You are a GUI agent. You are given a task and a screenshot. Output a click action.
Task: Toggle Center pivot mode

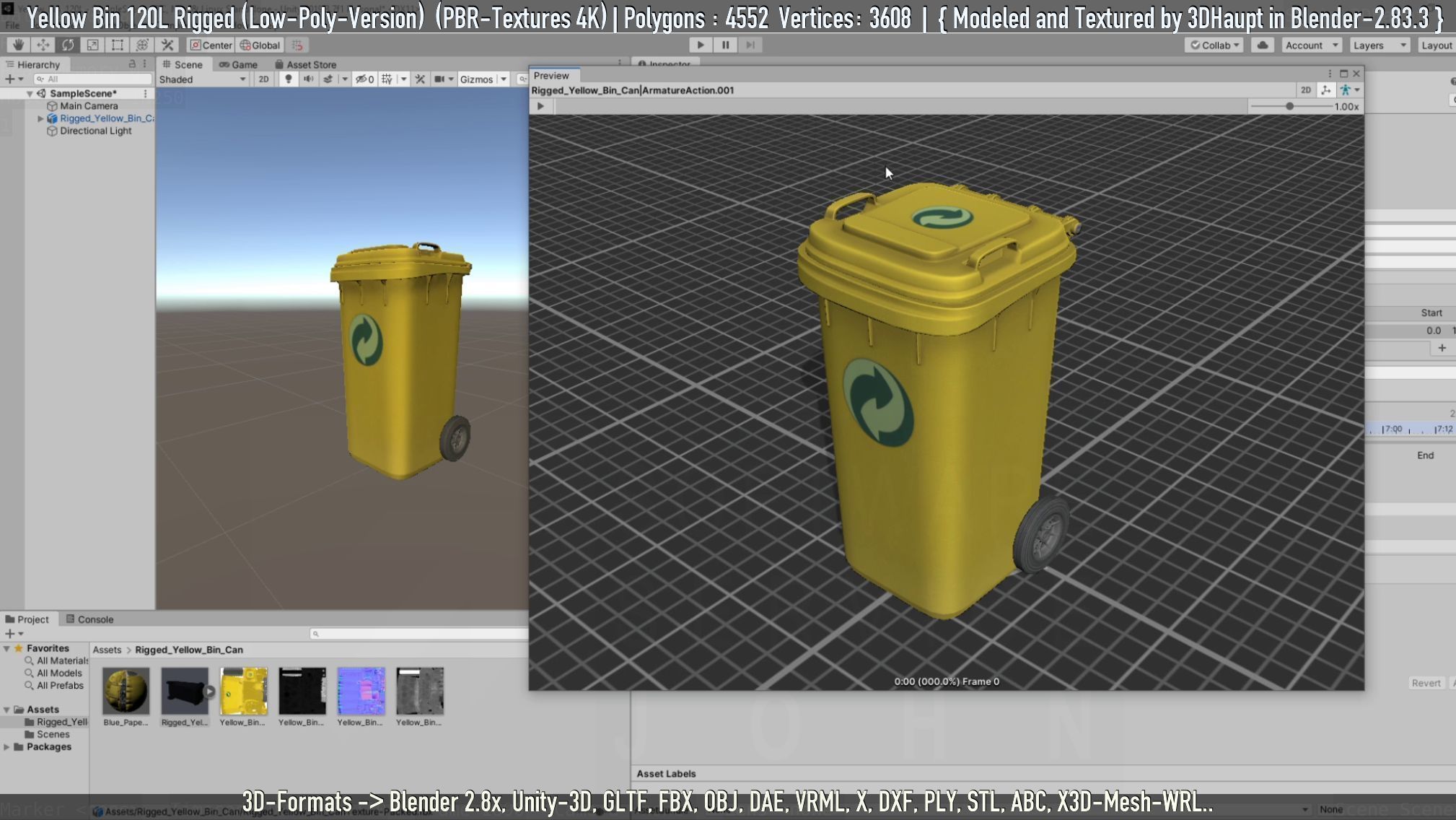[211, 45]
